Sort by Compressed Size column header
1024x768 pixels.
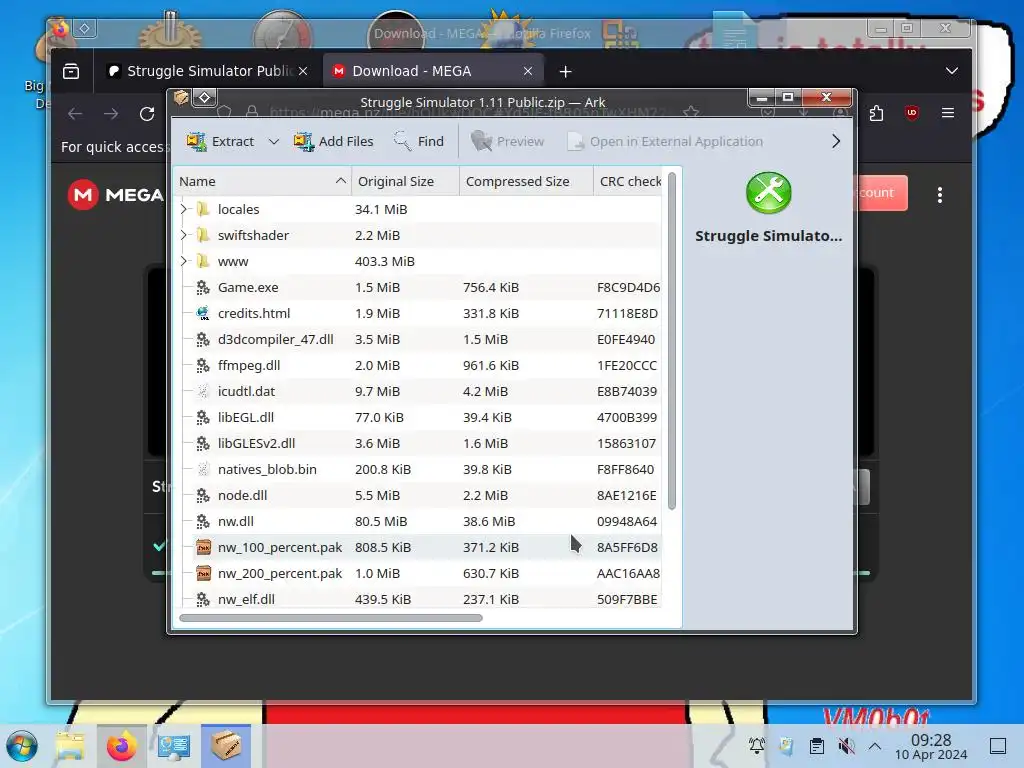point(526,182)
